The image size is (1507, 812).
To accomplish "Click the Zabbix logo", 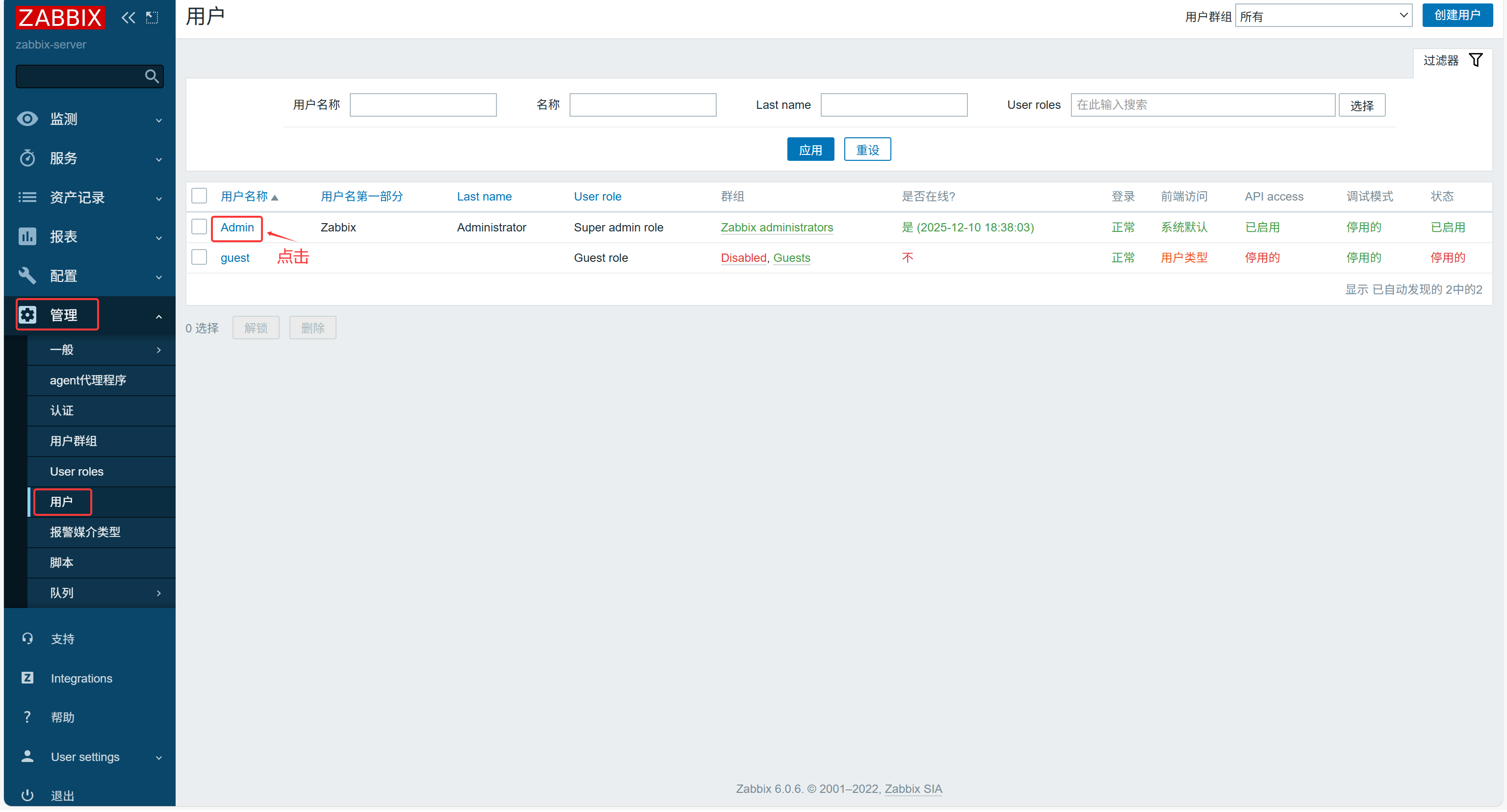I will (60, 18).
